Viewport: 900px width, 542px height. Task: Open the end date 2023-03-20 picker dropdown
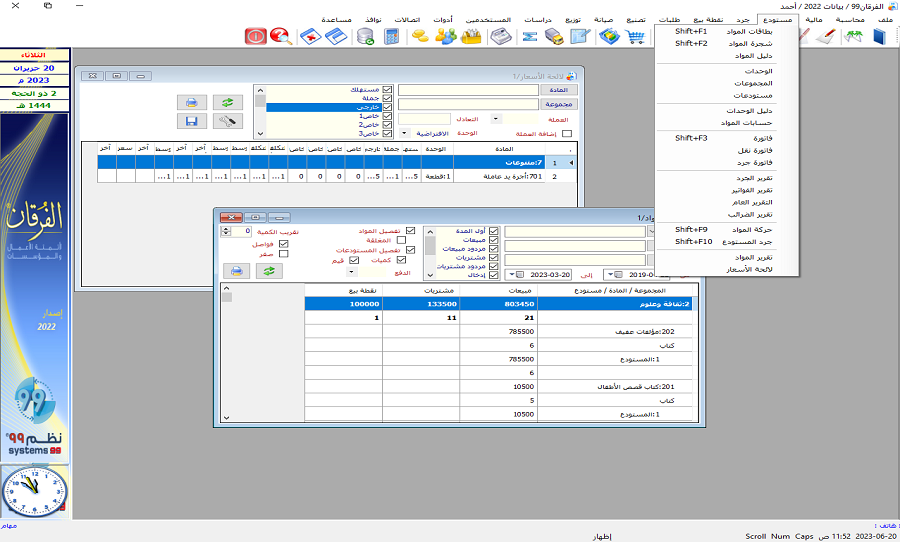click(513, 274)
